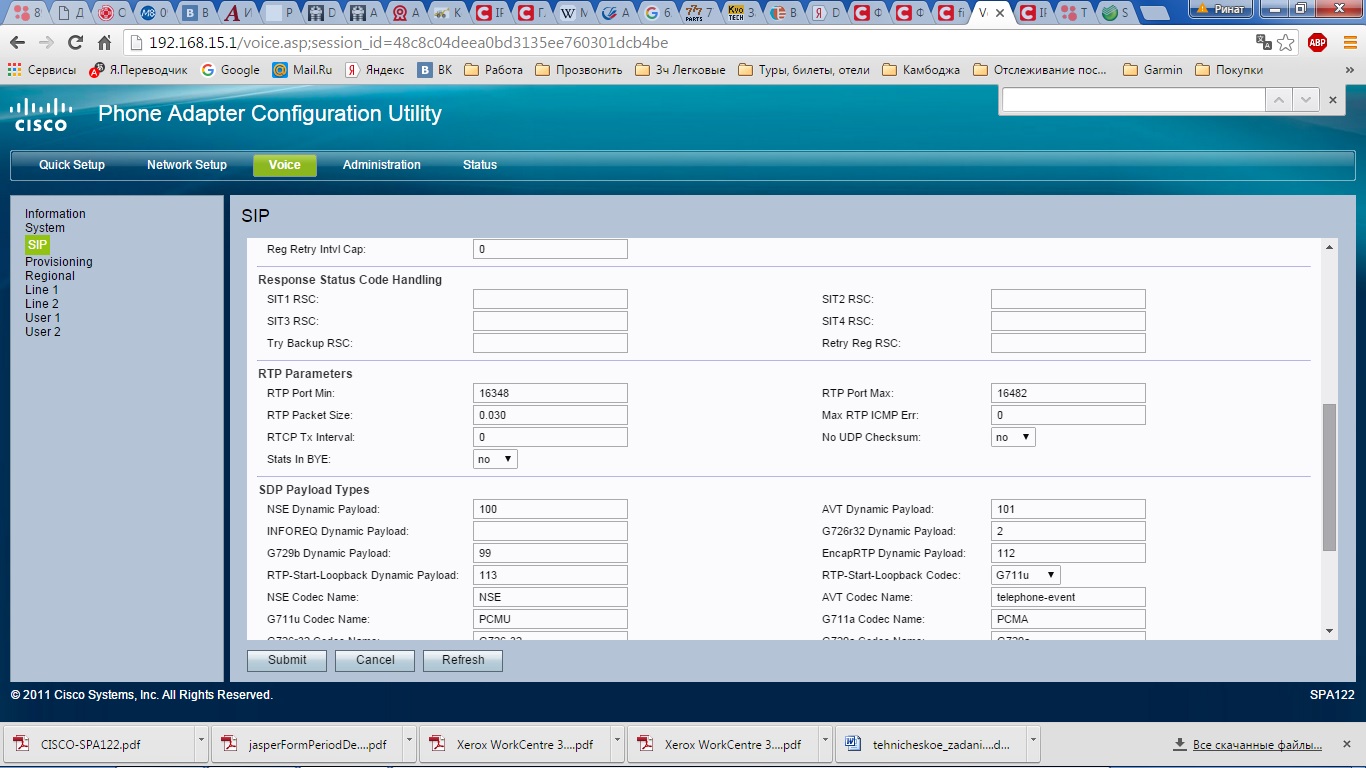Image resolution: width=1366 pixels, height=768 pixels.
Task: Click the Retry Reg RSC input field
Action: (x=1068, y=343)
